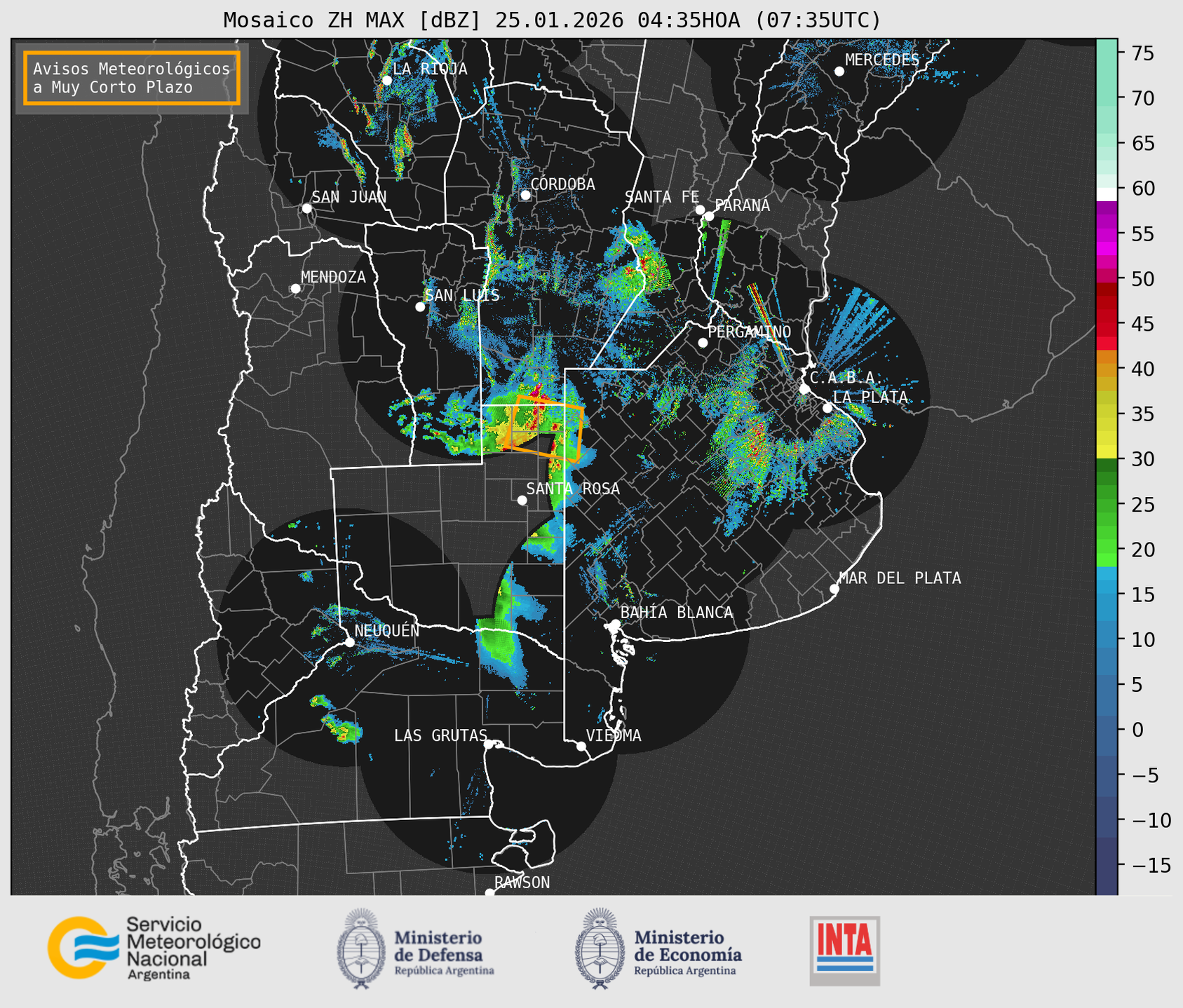Click the SAN LUIS city label

[x=462, y=295]
